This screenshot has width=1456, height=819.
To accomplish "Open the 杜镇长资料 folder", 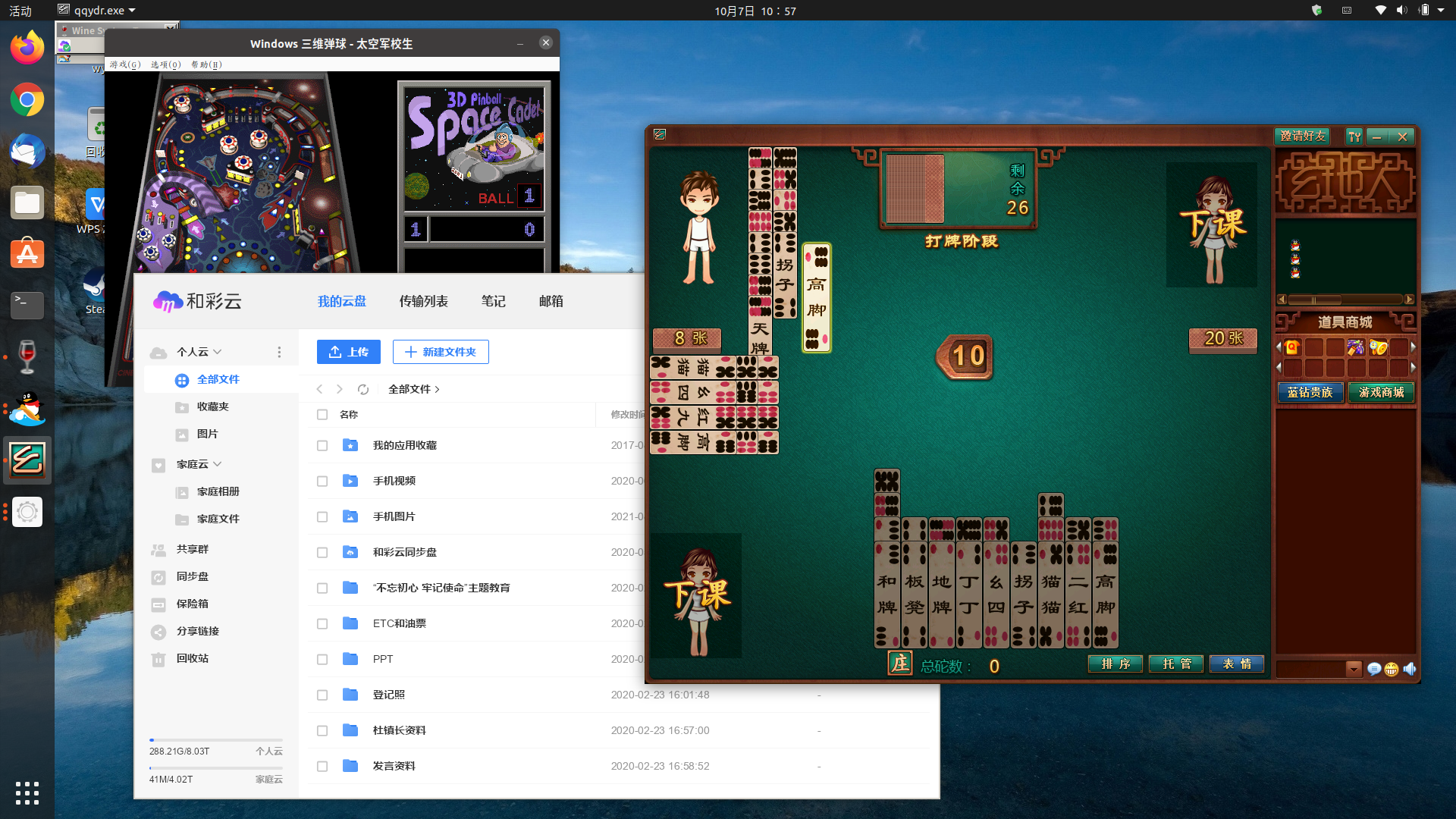I will pyautogui.click(x=399, y=730).
